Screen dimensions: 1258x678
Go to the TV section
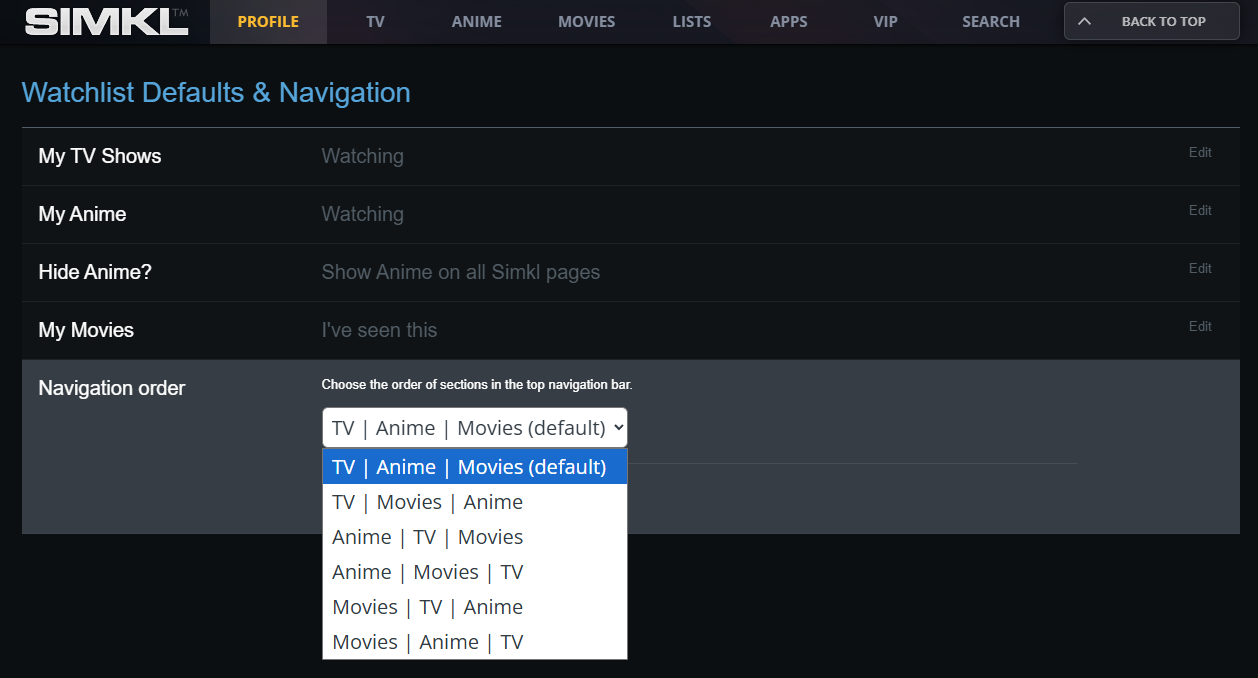(x=375, y=21)
